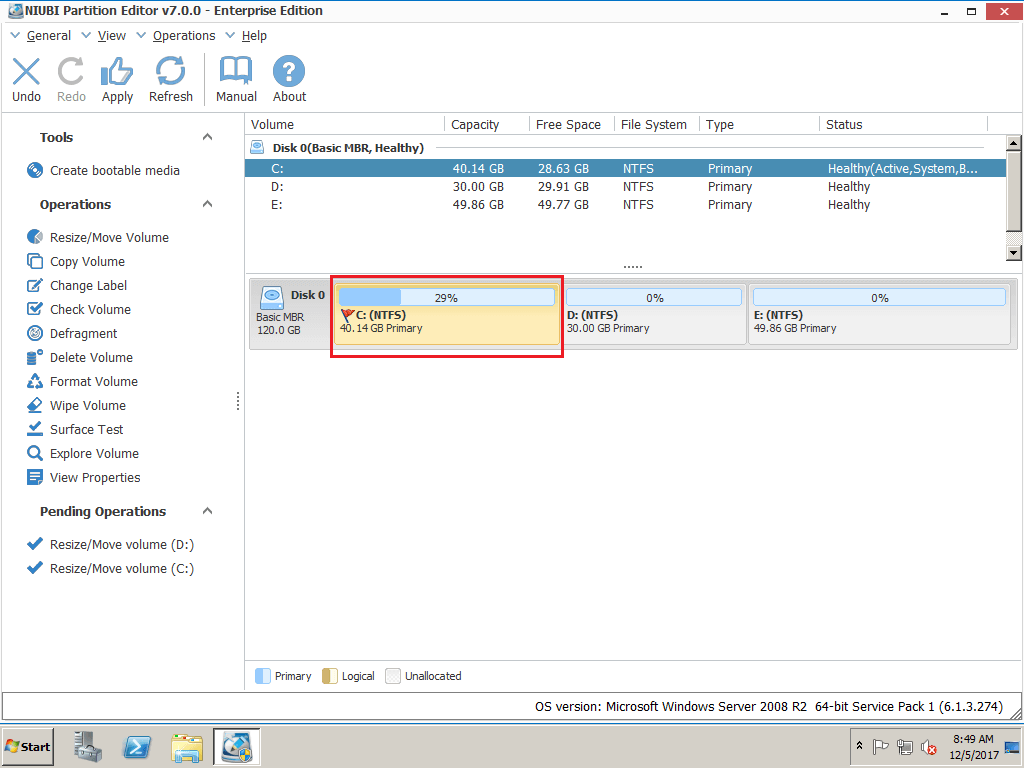Select the Format Volume operation
Screen dimensions: 1024x768
pyautogui.click(x=94, y=382)
